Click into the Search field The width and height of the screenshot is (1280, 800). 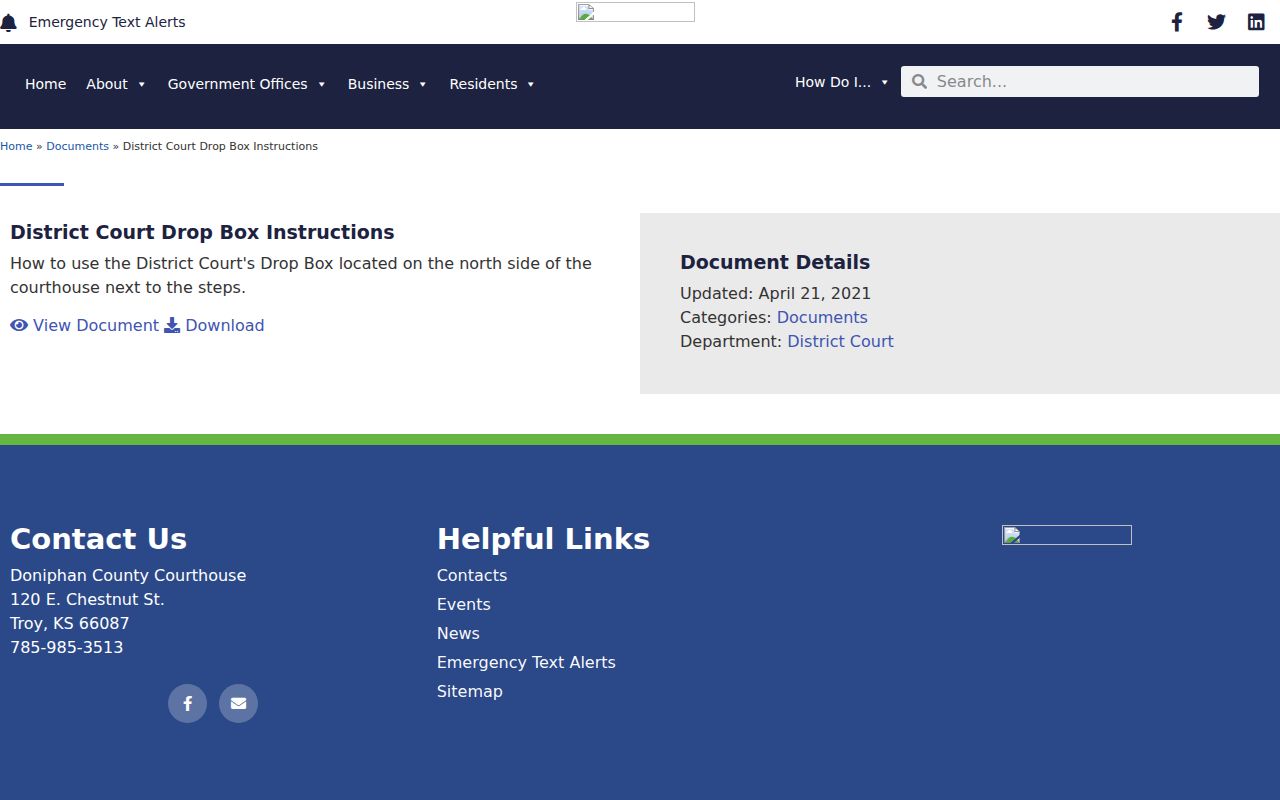click(x=1080, y=82)
